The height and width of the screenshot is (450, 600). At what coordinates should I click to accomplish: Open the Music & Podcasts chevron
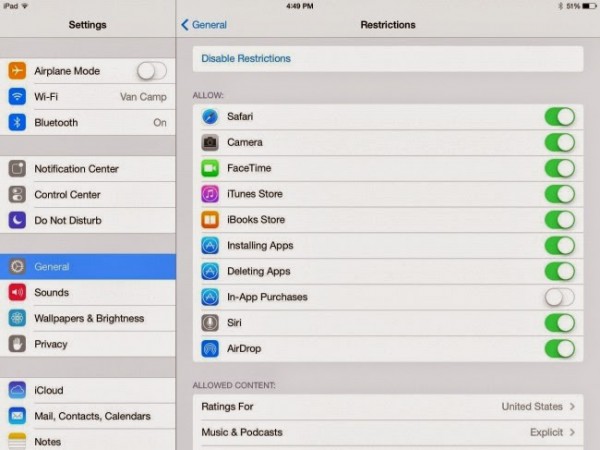point(572,432)
